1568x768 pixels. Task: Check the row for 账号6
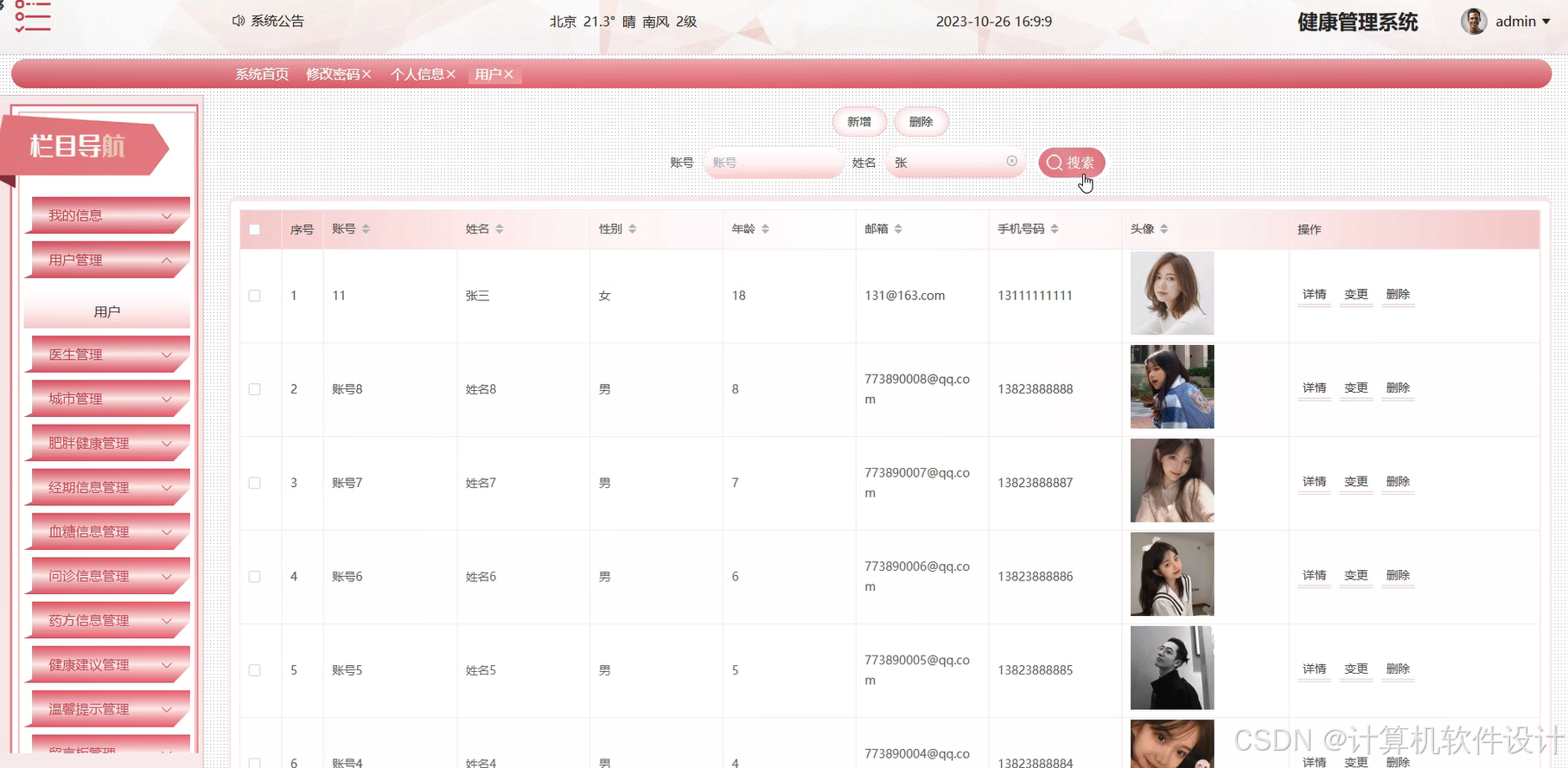pyautogui.click(x=254, y=577)
